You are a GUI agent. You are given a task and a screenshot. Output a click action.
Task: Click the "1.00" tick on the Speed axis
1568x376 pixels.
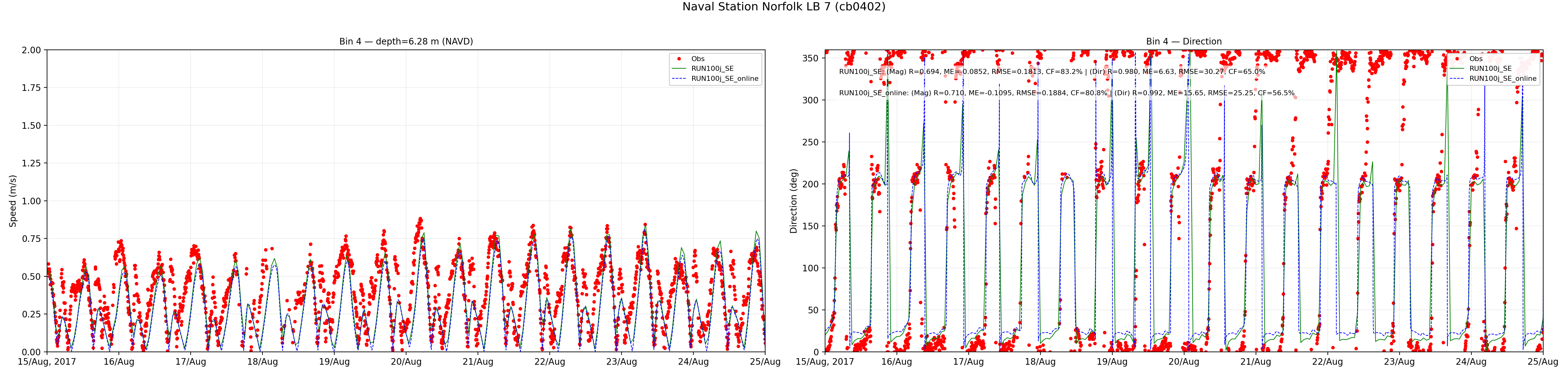click(31, 201)
